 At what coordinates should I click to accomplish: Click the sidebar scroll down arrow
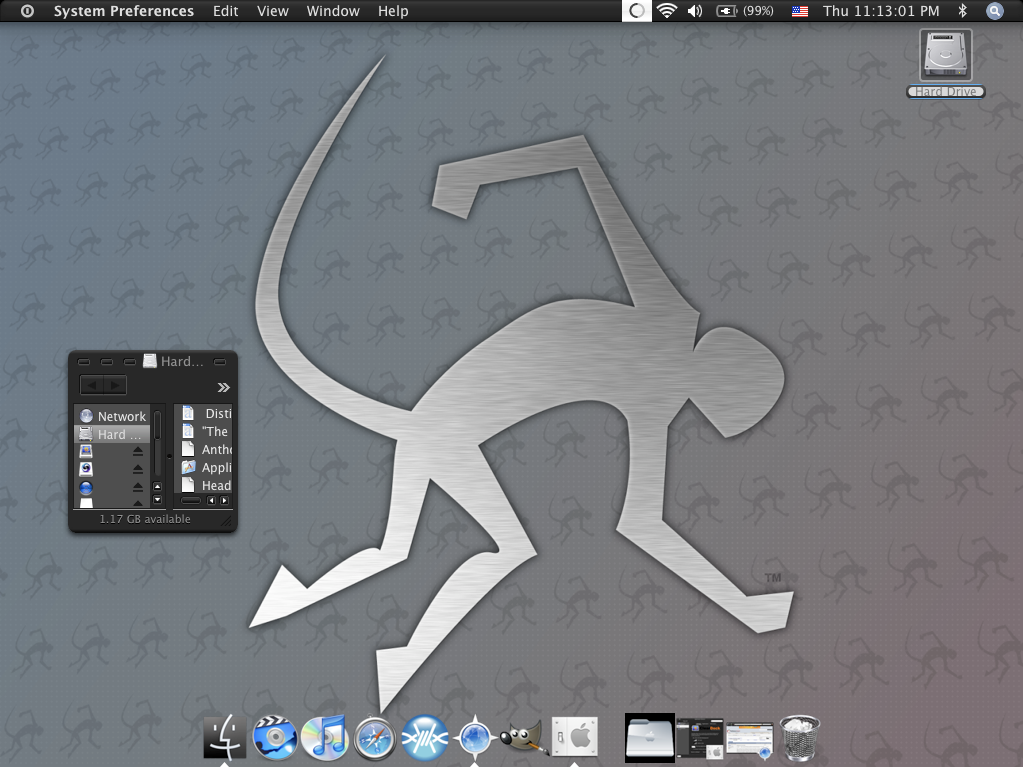157,500
